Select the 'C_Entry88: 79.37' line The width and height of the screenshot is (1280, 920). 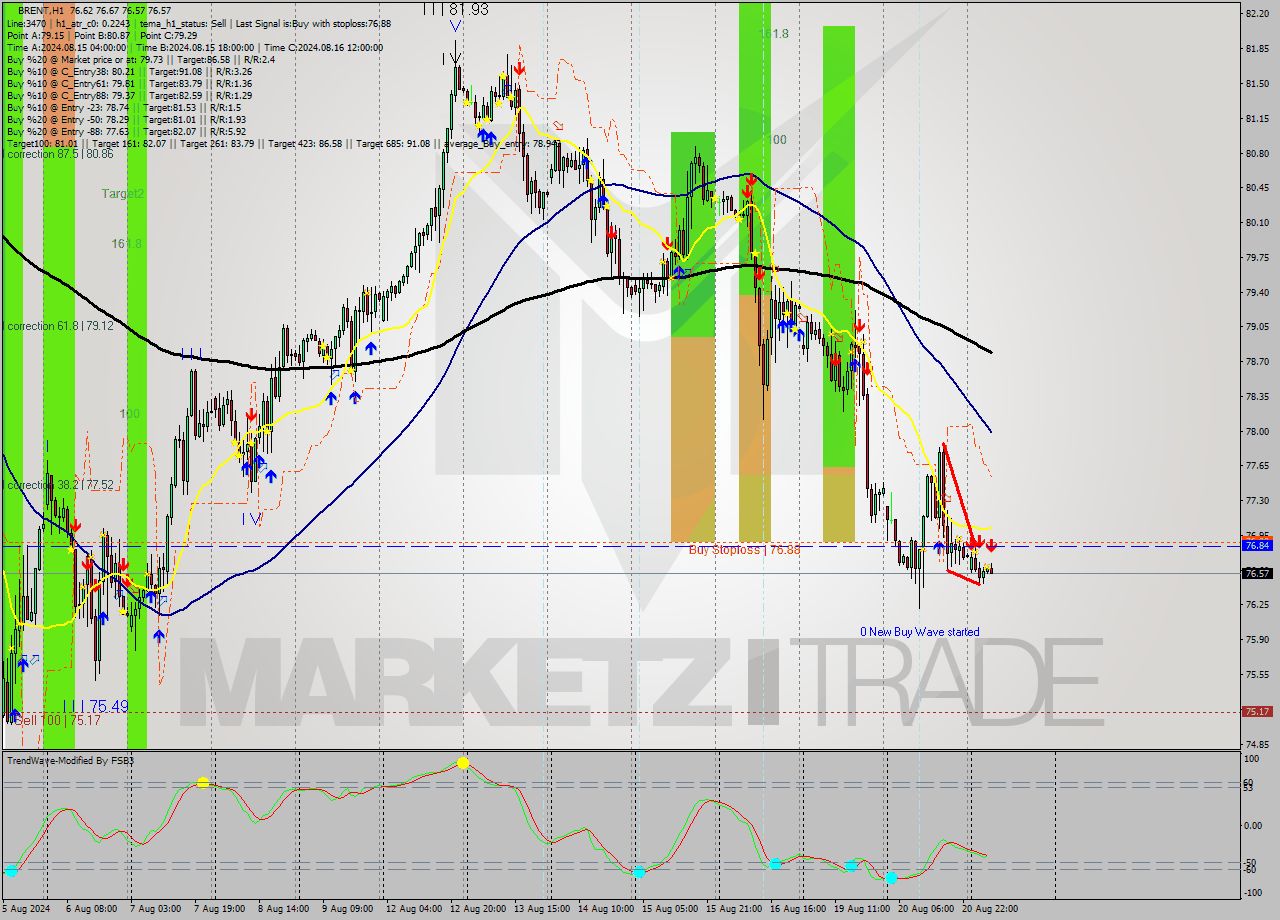pos(129,96)
